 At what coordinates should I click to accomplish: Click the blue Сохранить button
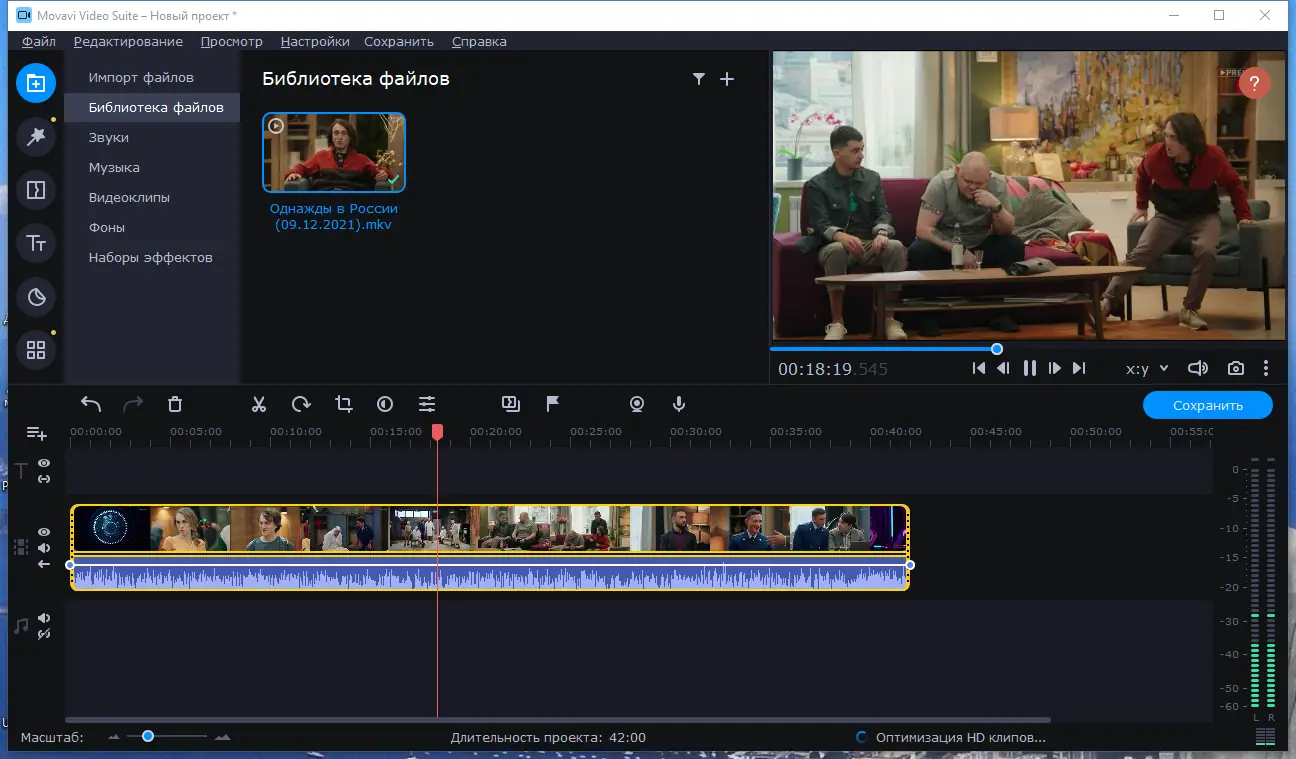coord(1208,405)
